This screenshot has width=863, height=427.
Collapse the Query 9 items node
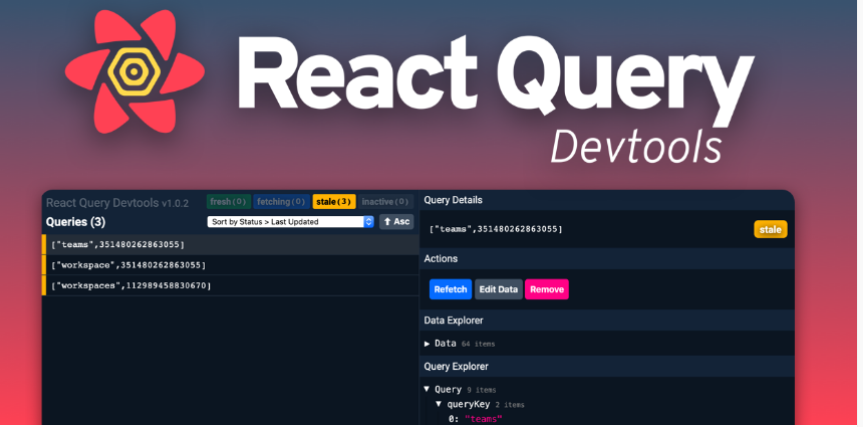pos(427,390)
